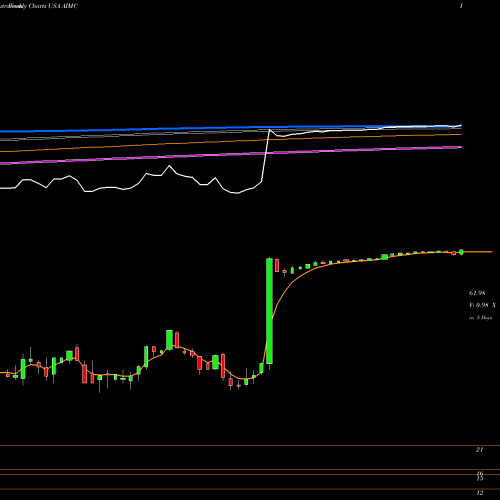500x500 pixels.
Task: Click the 61.98 price value label
Action: pos(477,293)
